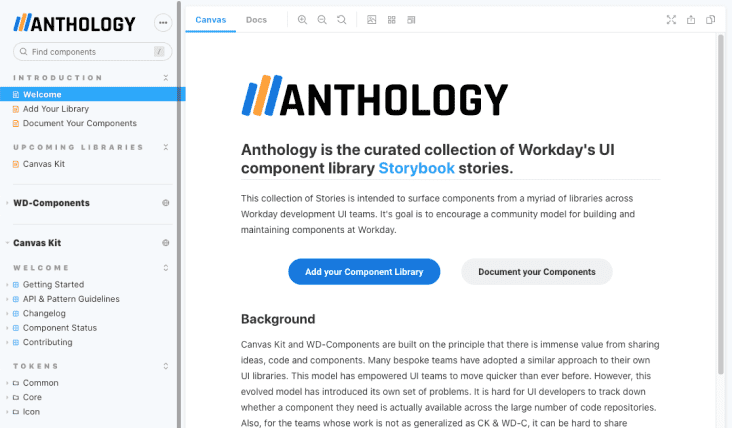Screen dimensions: 732x428
Task: Reset the canvas zoom
Action: (x=342, y=20)
